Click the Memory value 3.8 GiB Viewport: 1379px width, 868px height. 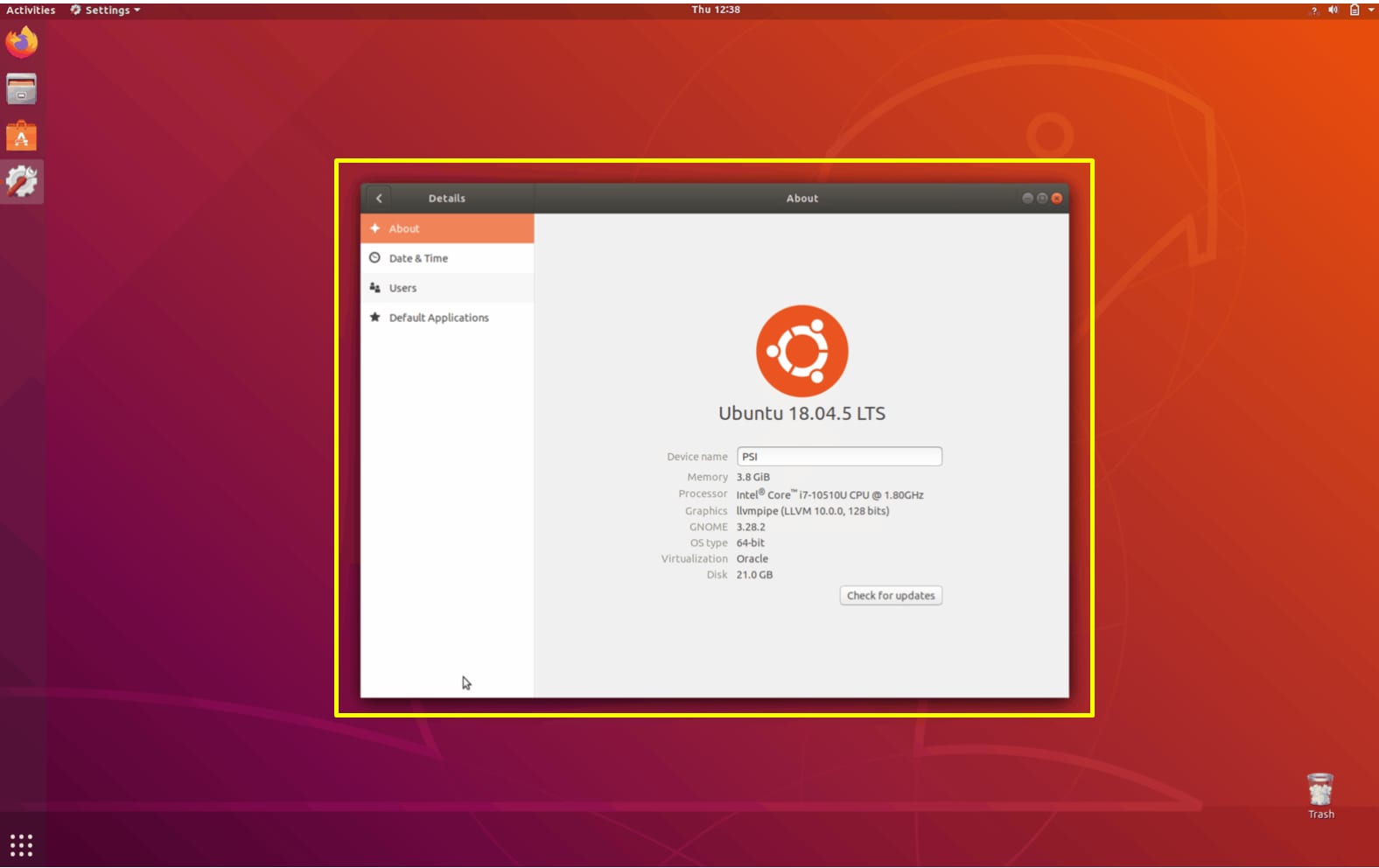tap(753, 478)
